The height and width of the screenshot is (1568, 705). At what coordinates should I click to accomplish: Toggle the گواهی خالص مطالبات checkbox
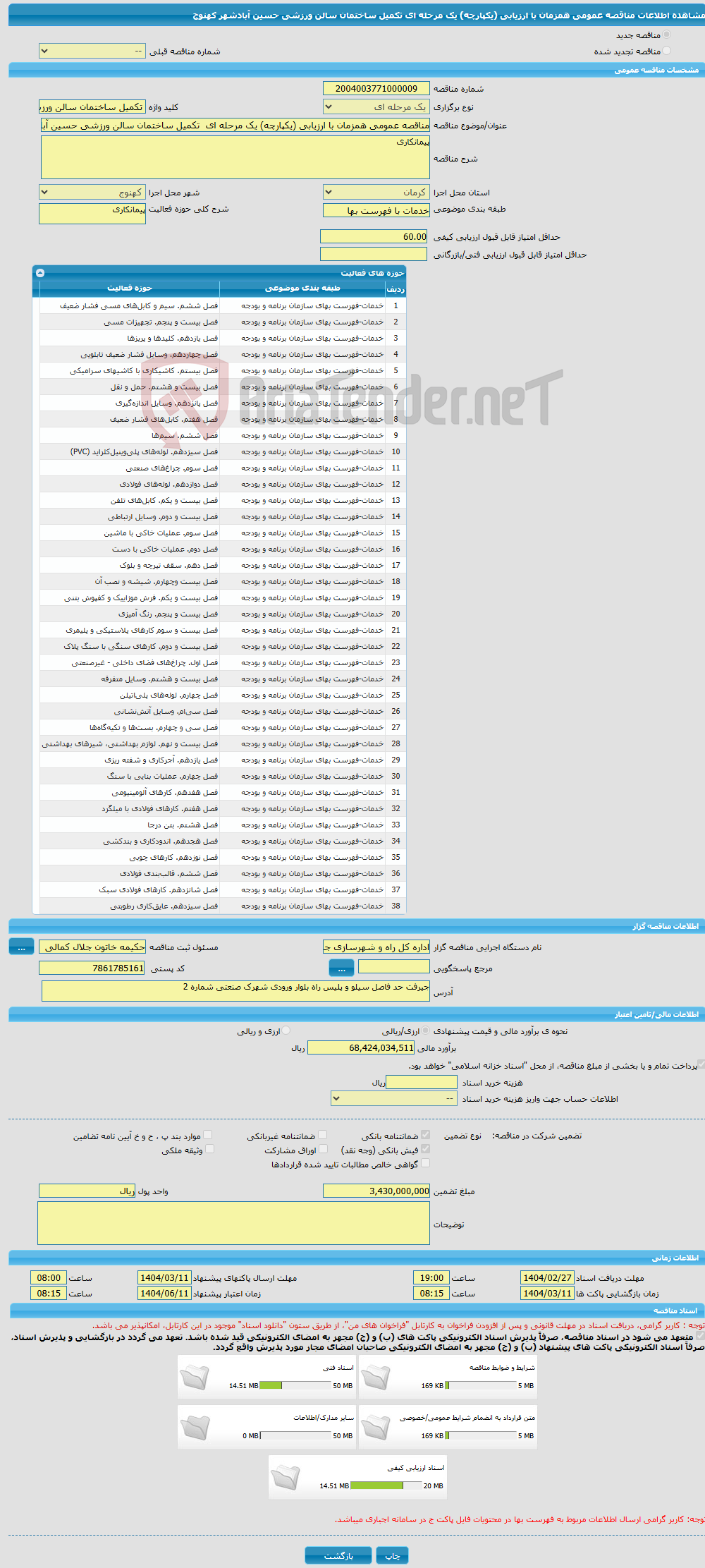click(x=425, y=1163)
